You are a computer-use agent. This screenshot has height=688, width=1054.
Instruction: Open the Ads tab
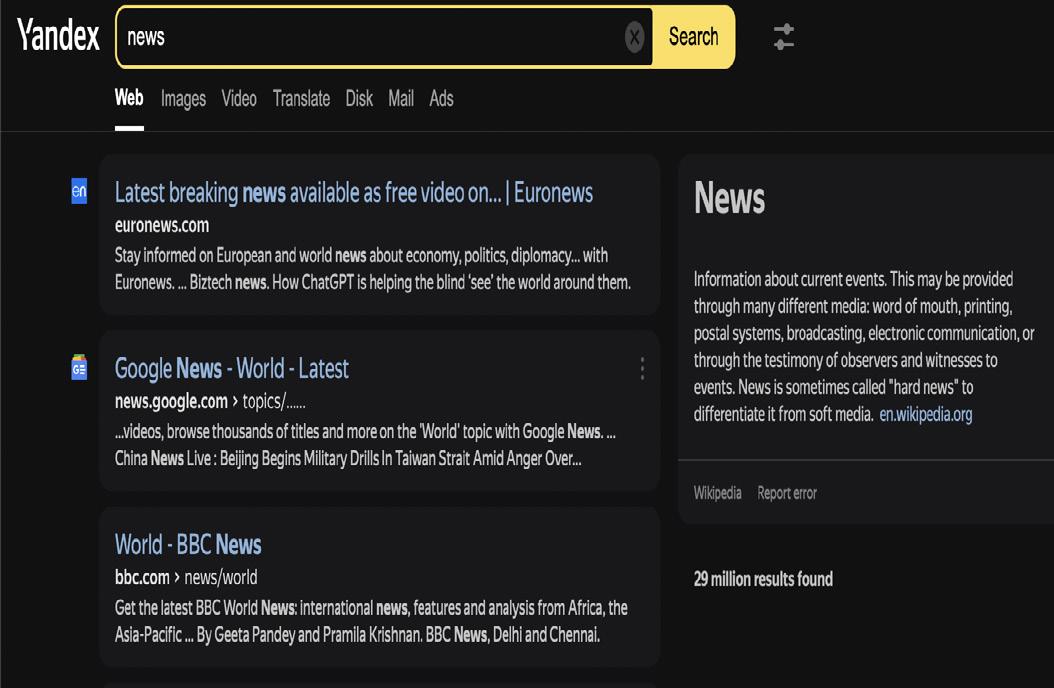(x=441, y=99)
